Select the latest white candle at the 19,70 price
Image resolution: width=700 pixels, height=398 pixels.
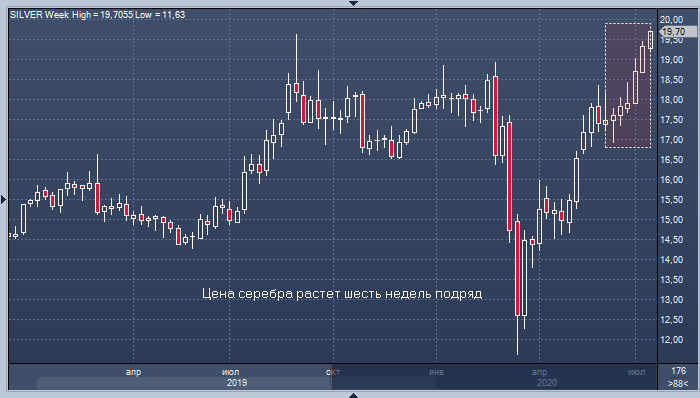point(650,40)
